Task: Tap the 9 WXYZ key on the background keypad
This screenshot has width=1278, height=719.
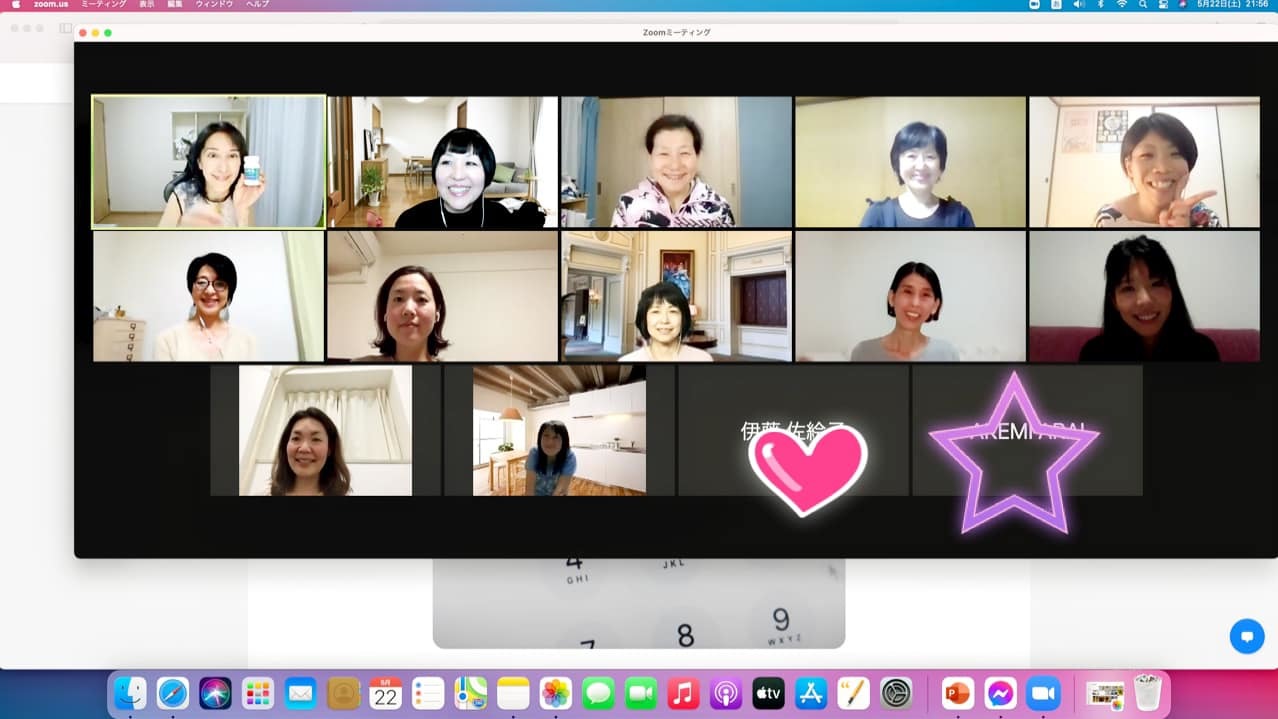Action: [x=781, y=624]
